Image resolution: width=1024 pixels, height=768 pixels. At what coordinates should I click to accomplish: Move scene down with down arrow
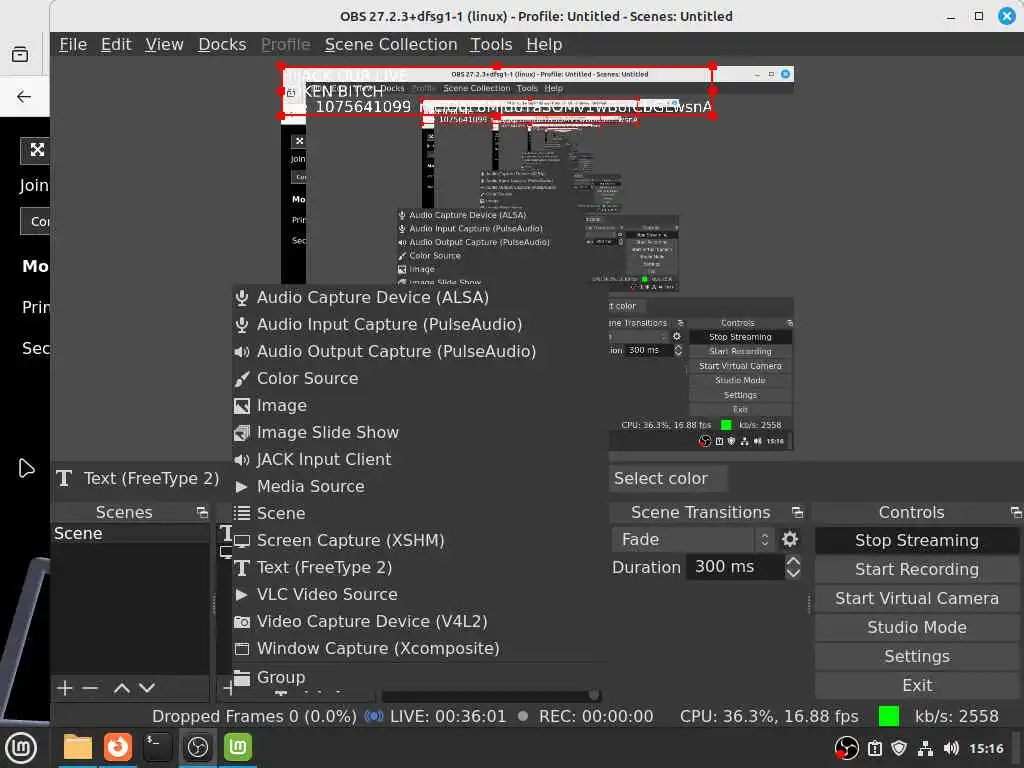click(147, 688)
